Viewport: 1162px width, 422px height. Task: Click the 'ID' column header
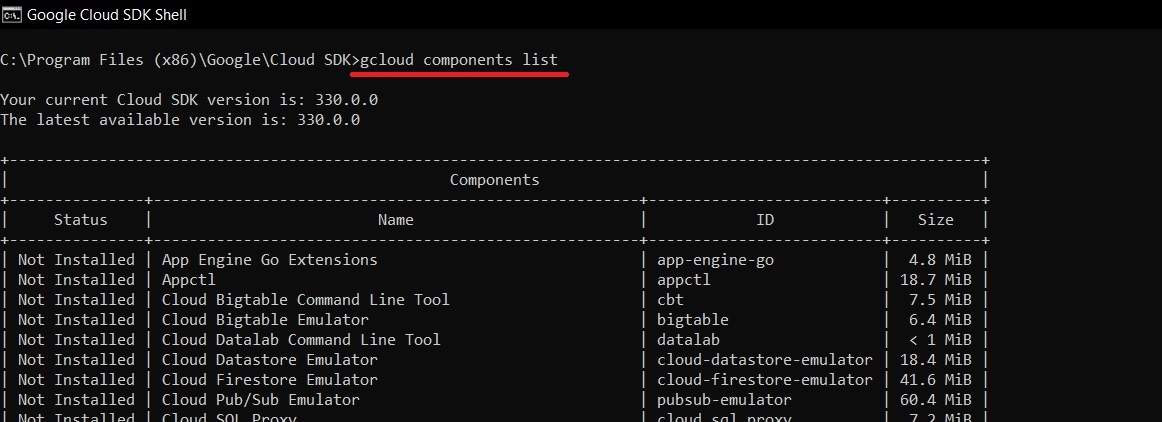pyautogui.click(x=765, y=220)
